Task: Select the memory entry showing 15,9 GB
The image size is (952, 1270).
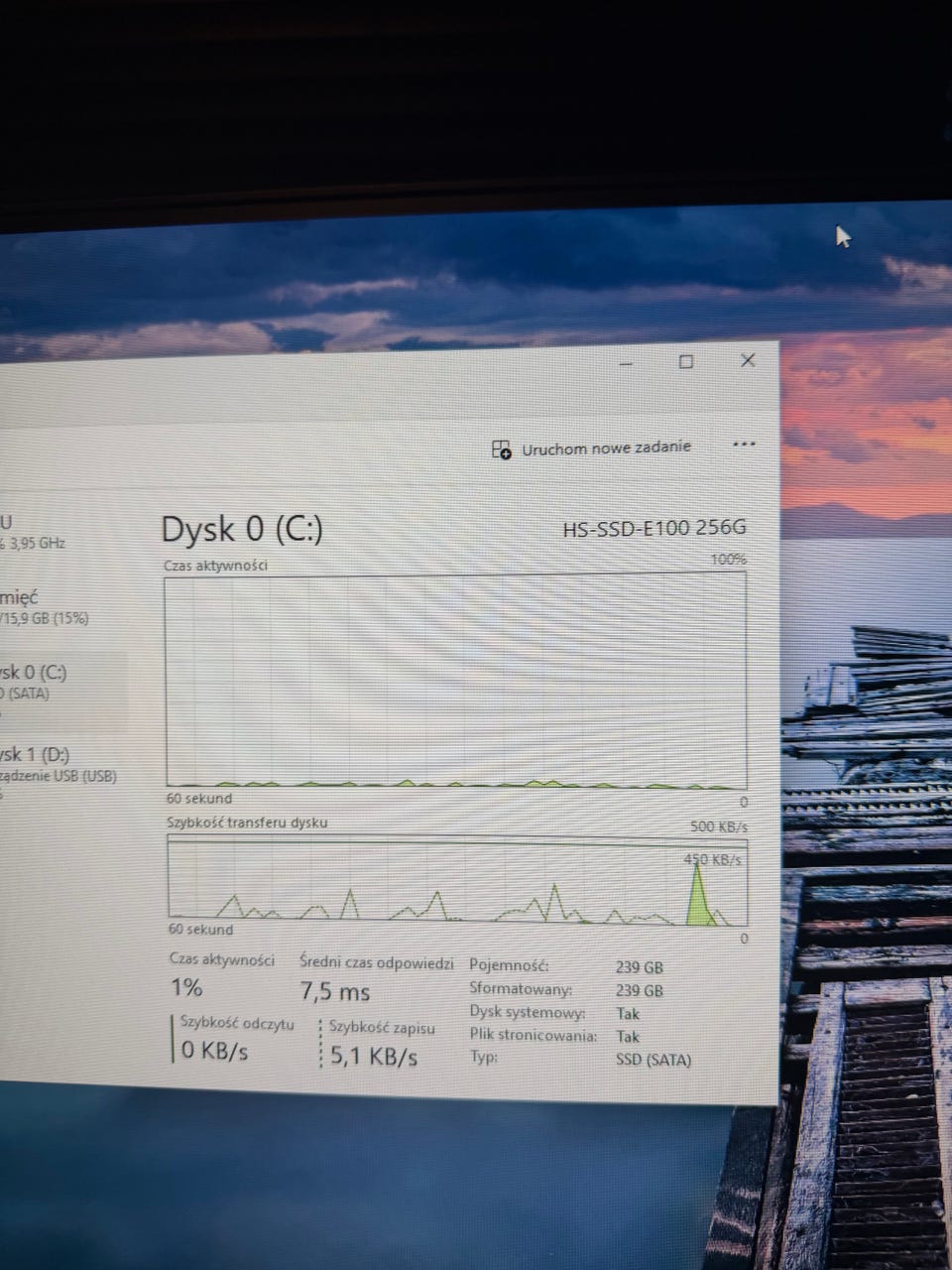Action: [44, 607]
